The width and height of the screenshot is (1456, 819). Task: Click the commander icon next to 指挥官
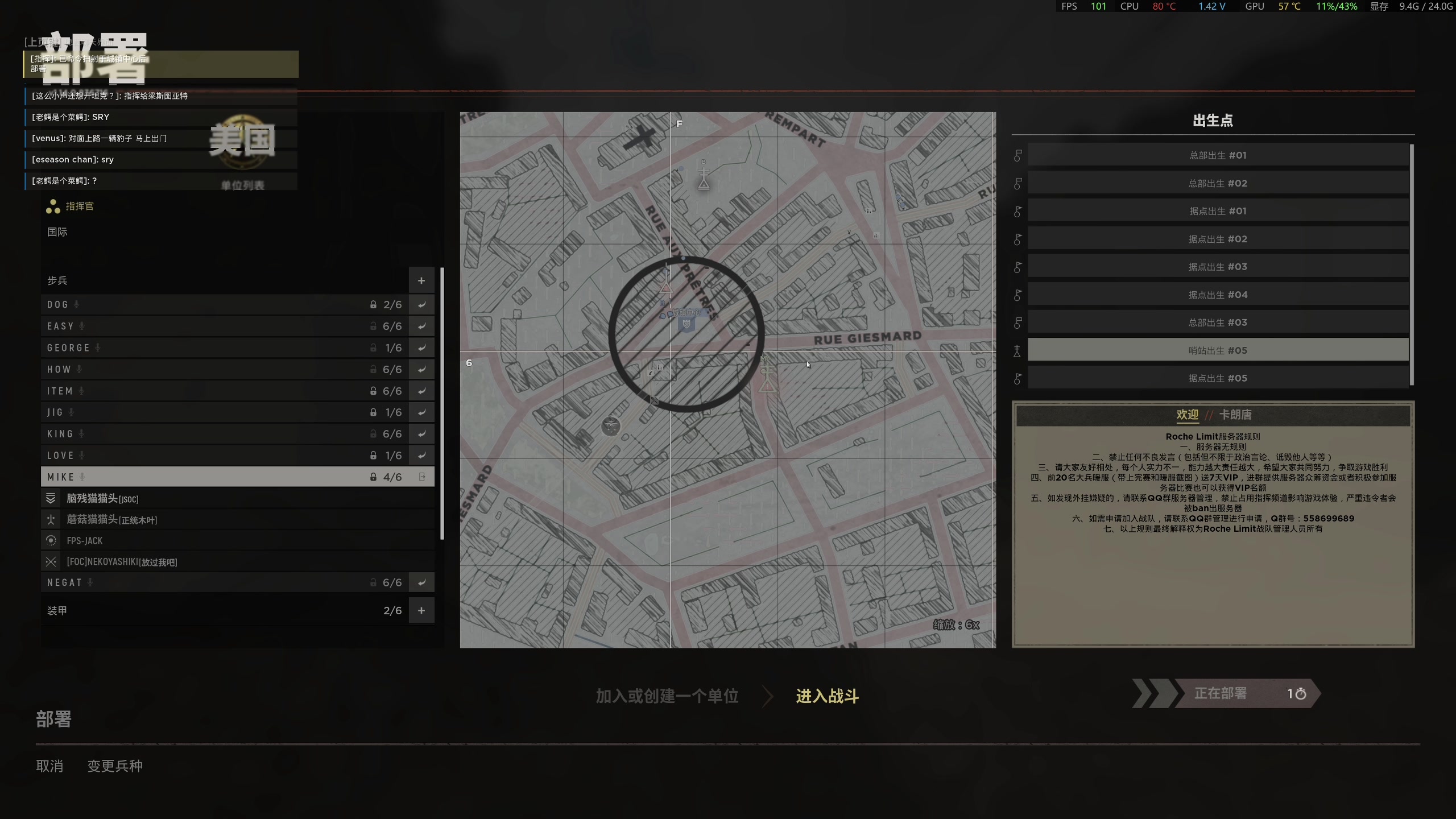tap(53, 206)
